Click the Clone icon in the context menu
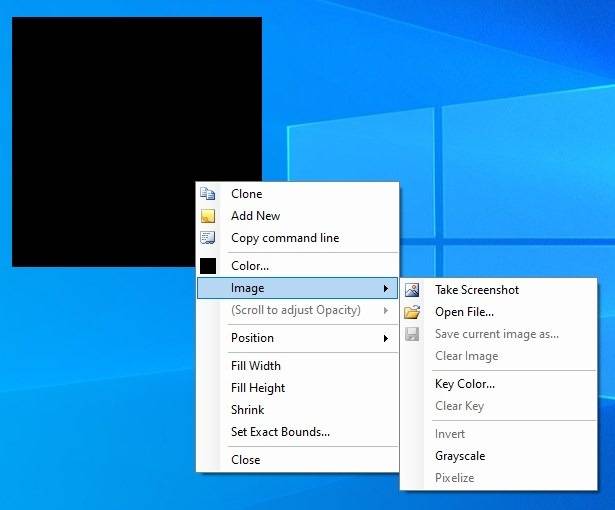The image size is (615, 510). click(x=207, y=193)
